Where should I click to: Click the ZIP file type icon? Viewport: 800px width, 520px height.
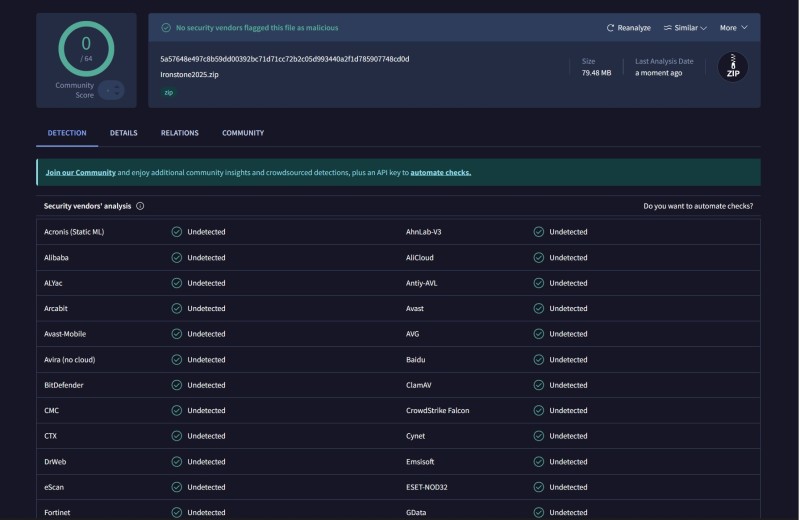pyautogui.click(x=733, y=66)
